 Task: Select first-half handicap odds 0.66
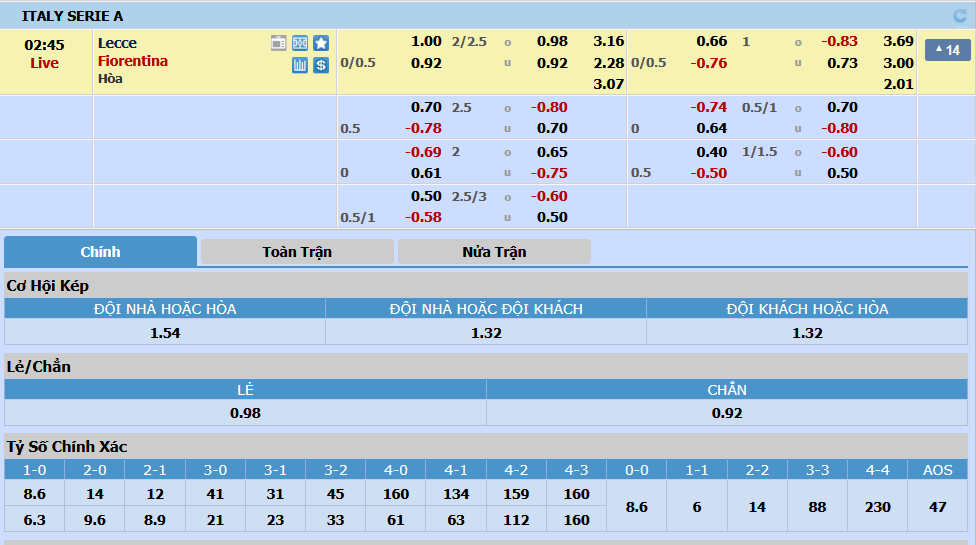711,42
